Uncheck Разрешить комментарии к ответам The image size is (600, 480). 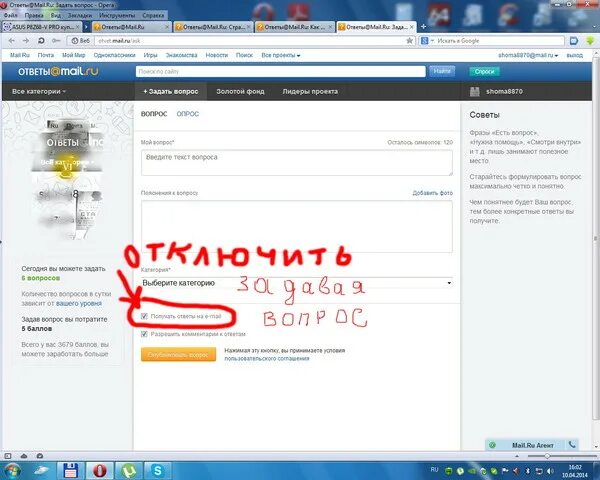(144, 334)
